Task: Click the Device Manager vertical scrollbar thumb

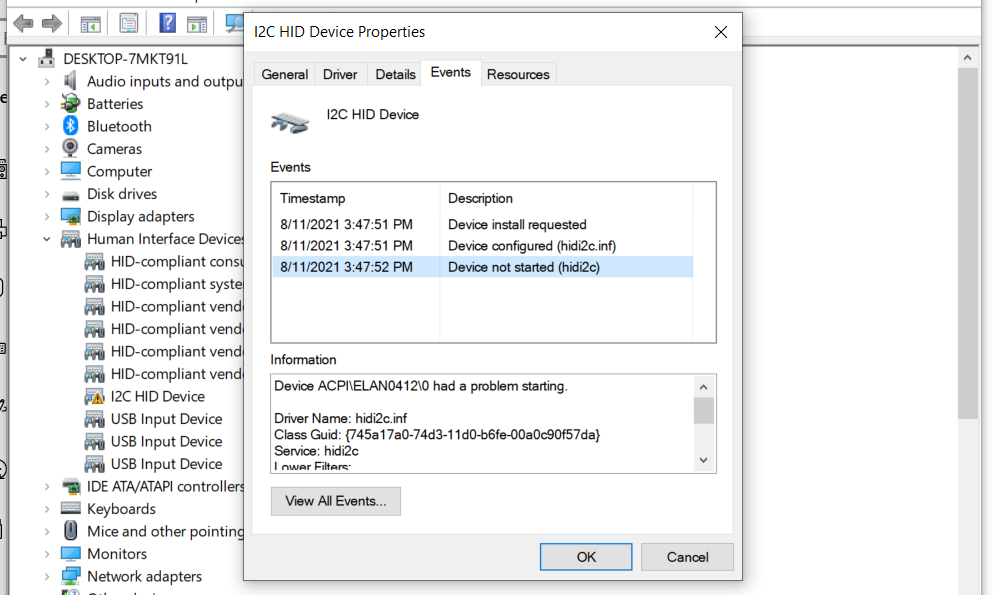Action: pyautogui.click(x=967, y=243)
